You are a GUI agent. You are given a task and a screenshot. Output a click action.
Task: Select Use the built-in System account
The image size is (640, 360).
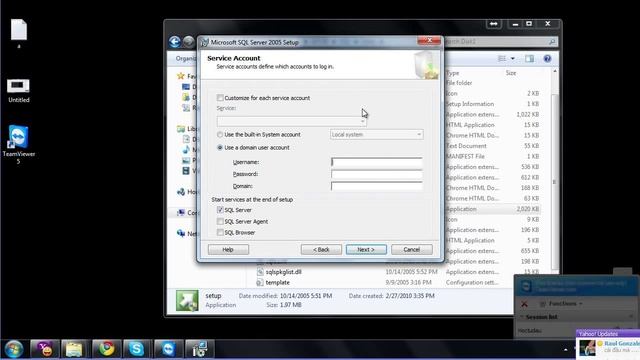[220, 135]
